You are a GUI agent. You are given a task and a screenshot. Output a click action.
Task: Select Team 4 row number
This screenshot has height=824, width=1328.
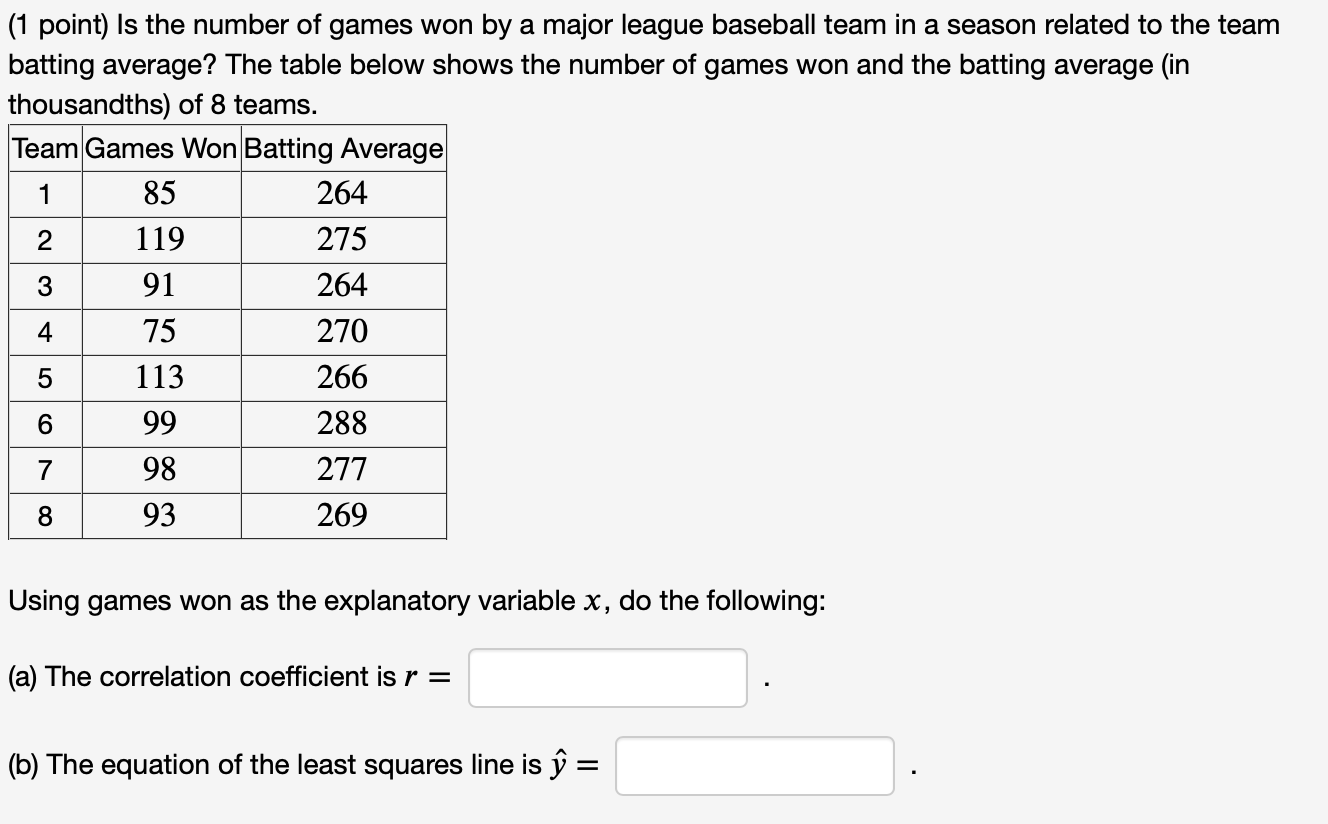43,331
